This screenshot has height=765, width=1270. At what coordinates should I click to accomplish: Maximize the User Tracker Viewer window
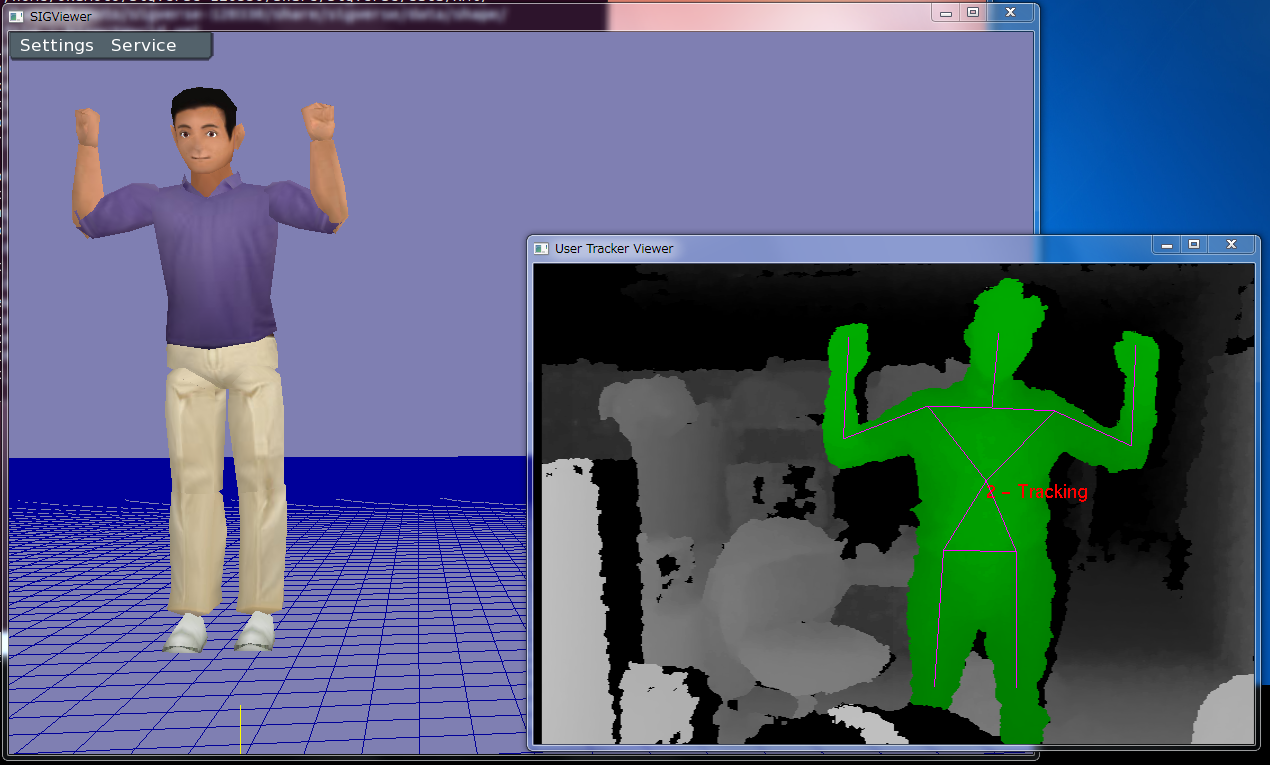[x=1193, y=245]
